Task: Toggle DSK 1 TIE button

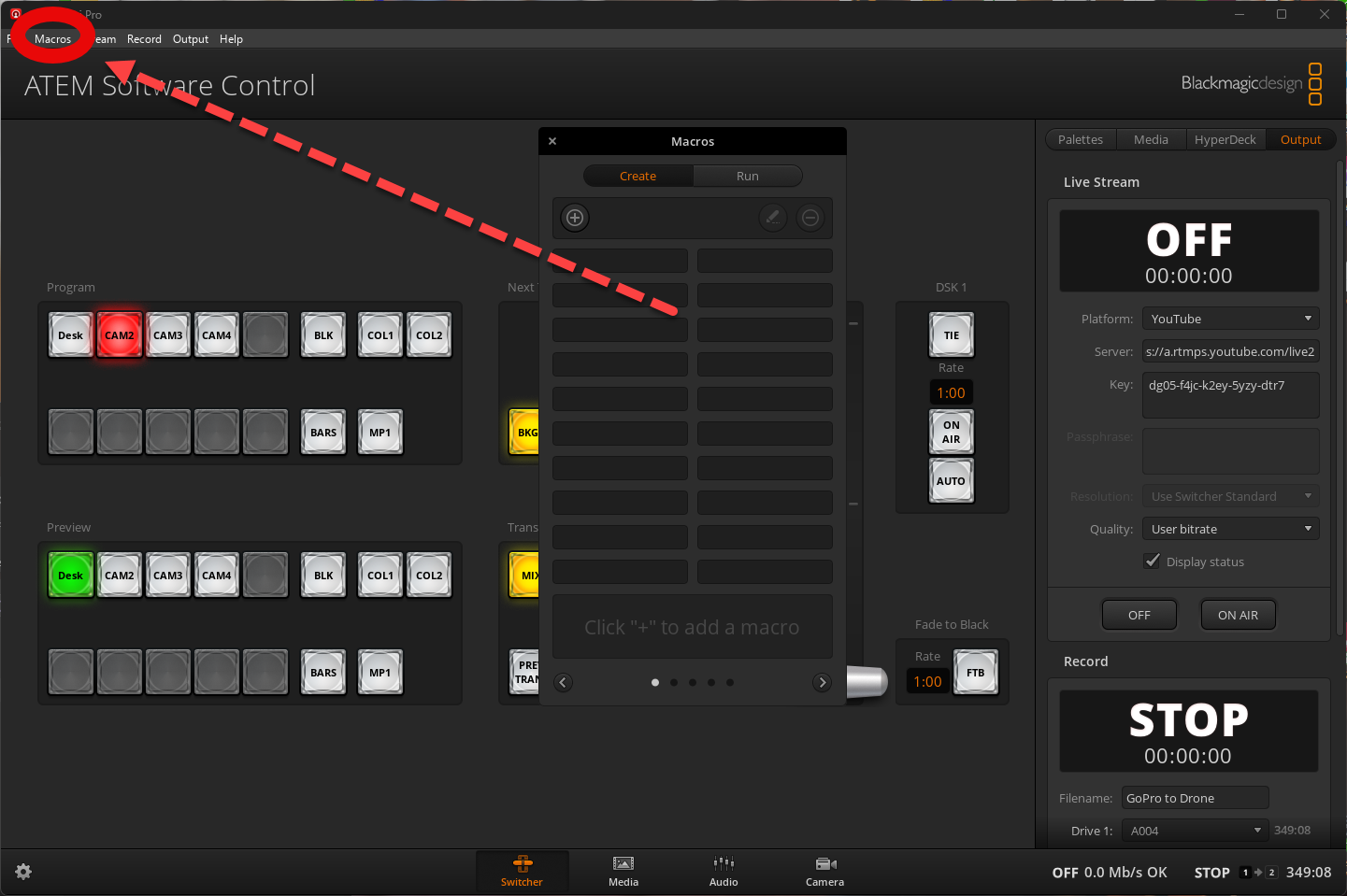Action: click(x=952, y=335)
